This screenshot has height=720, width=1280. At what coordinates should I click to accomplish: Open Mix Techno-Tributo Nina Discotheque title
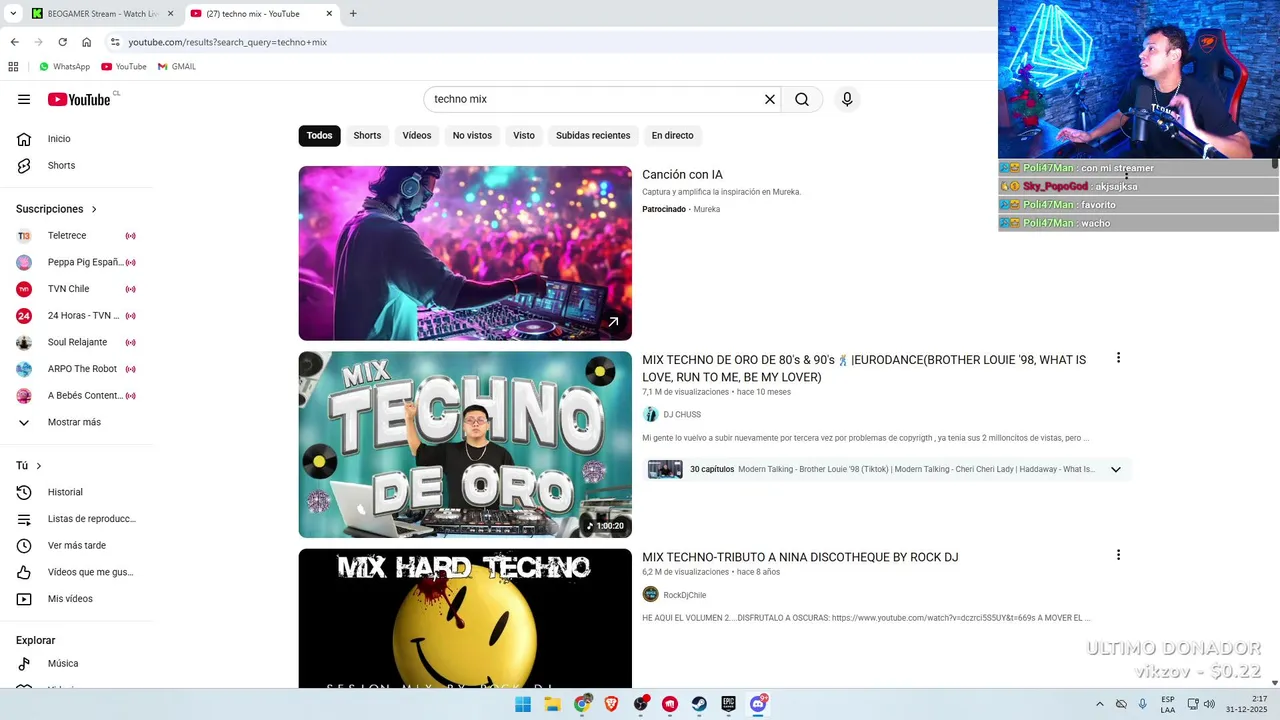(x=800, y=557)
